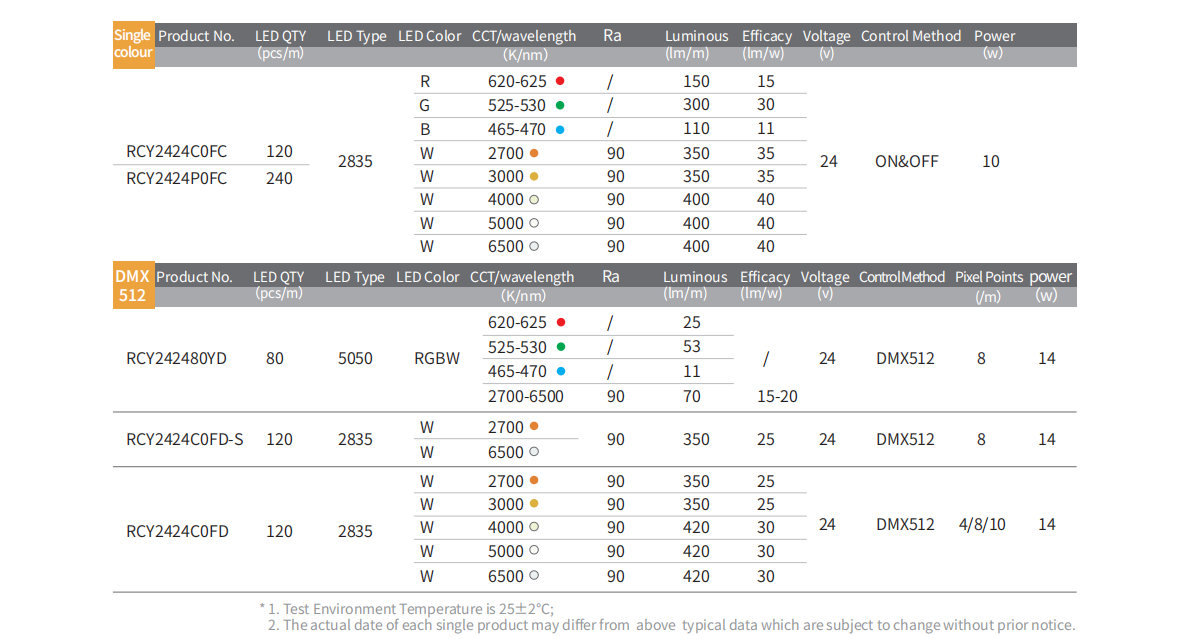1194x639 pixels.
Task: Click the ON&OFF control method cell
Action: point(906,162)
